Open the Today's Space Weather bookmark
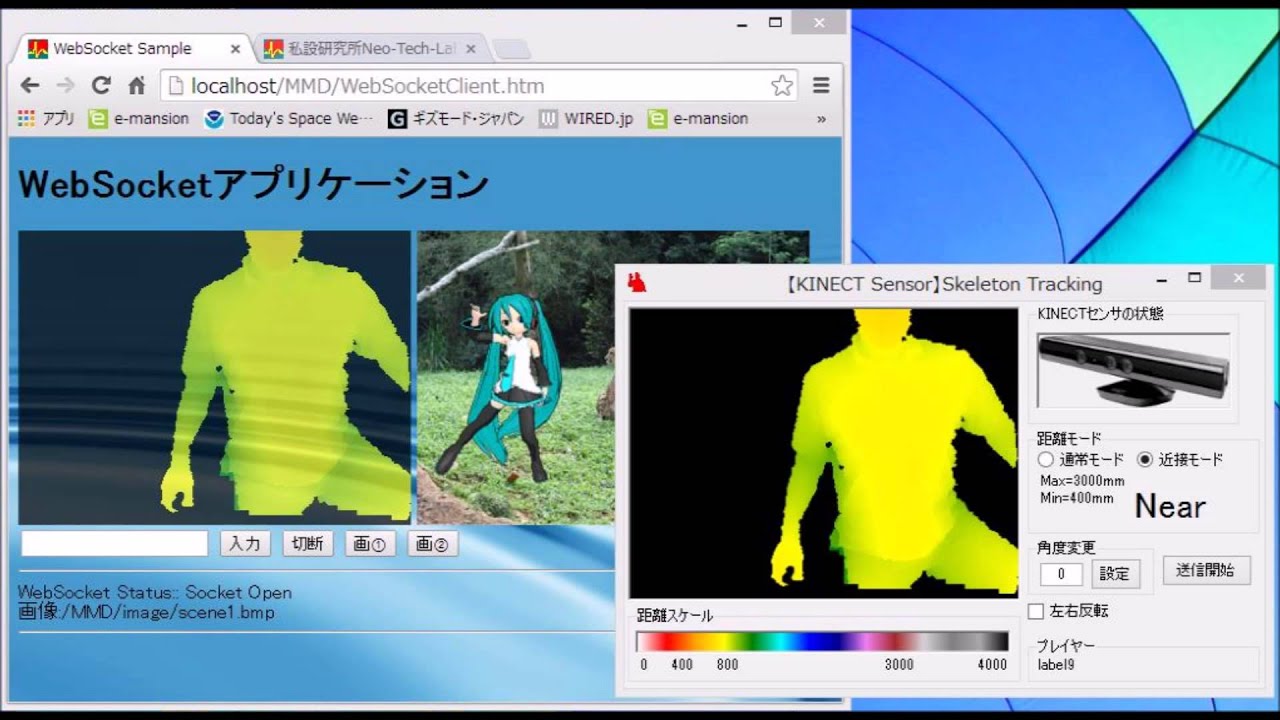 point(288,118)
